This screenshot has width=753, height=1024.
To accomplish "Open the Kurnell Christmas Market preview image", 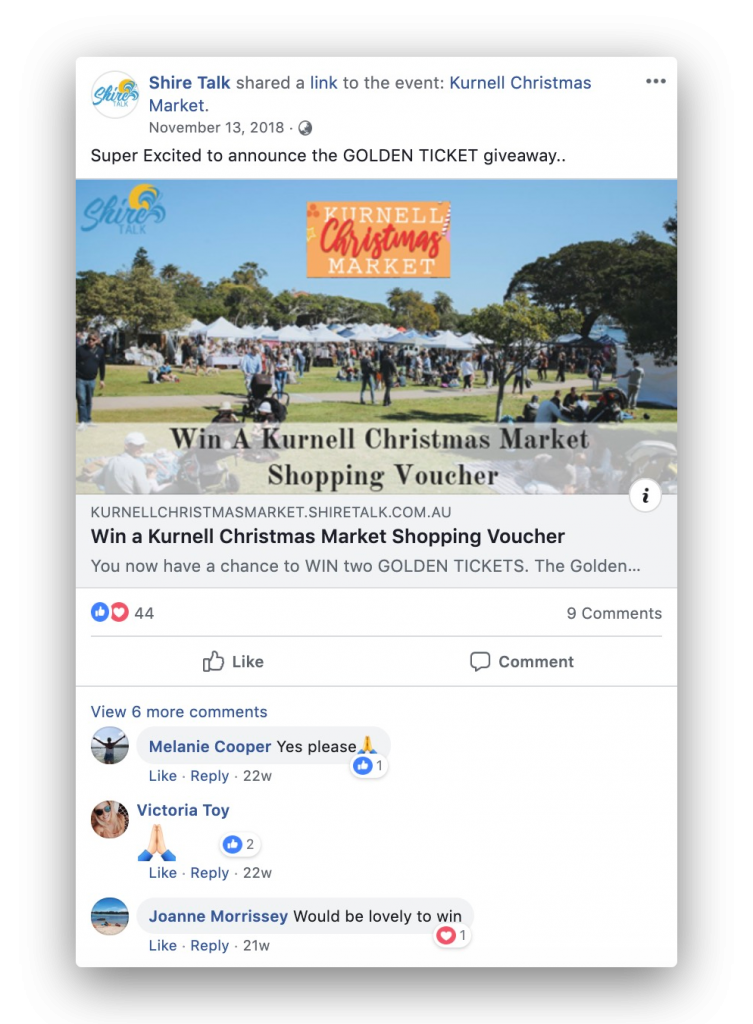I will point(376,337).
